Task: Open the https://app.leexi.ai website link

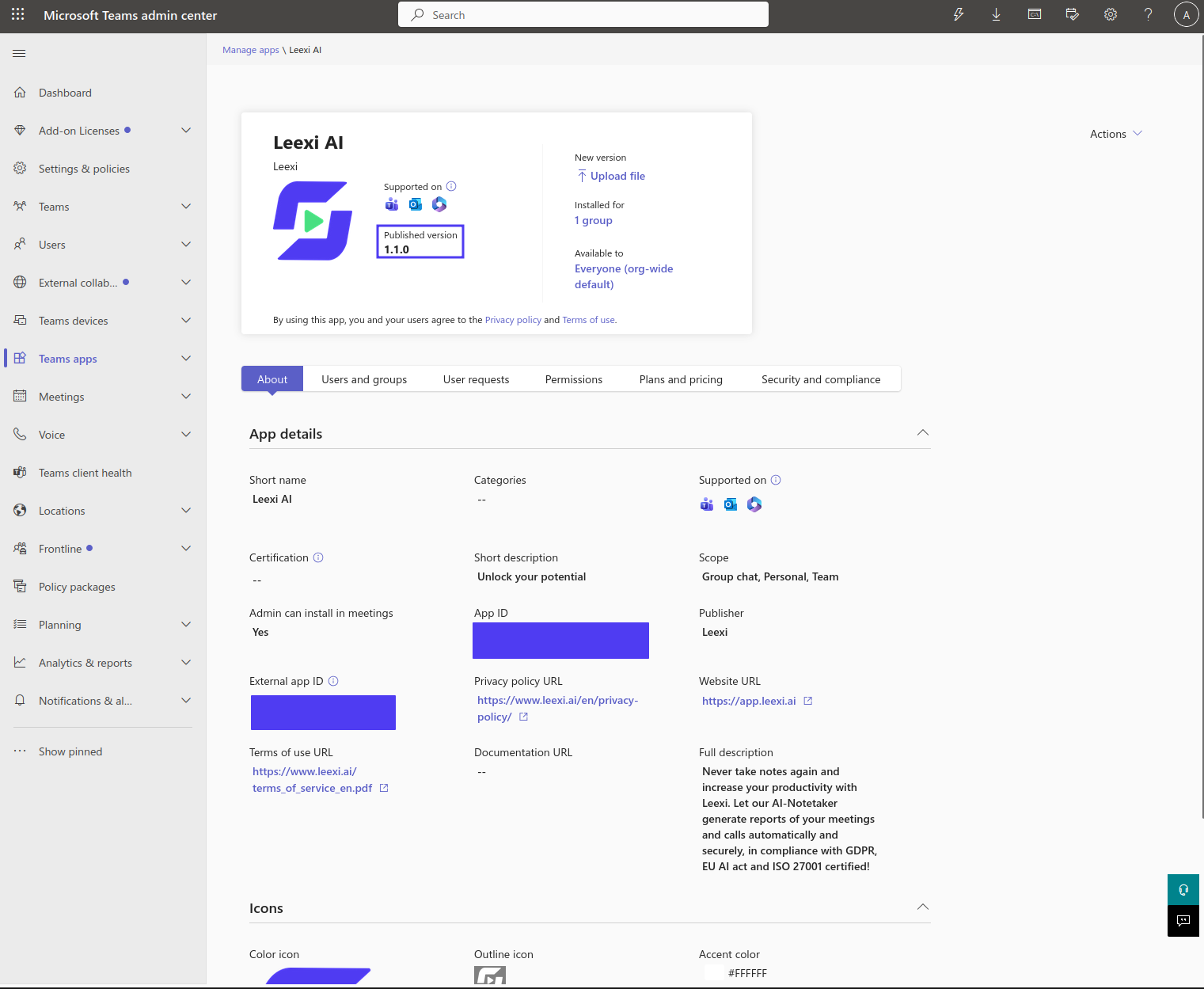Action: [x=749, y=701]
